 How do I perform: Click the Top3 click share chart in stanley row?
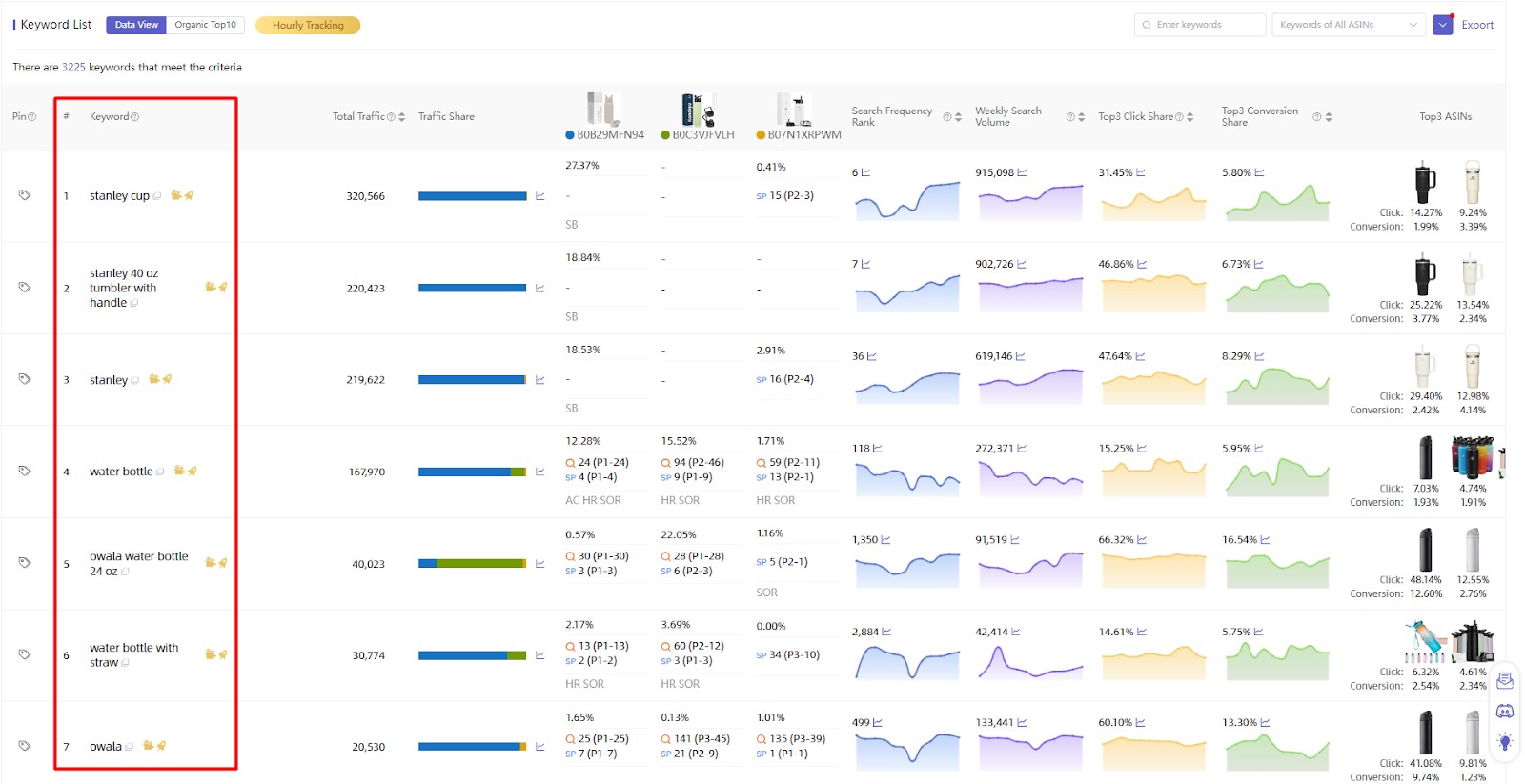1153,386
